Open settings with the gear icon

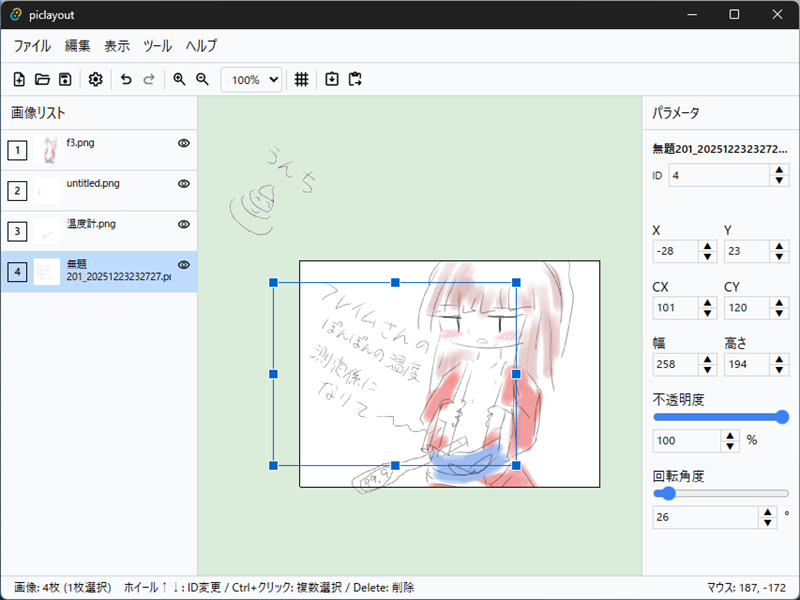pos(95,80)
